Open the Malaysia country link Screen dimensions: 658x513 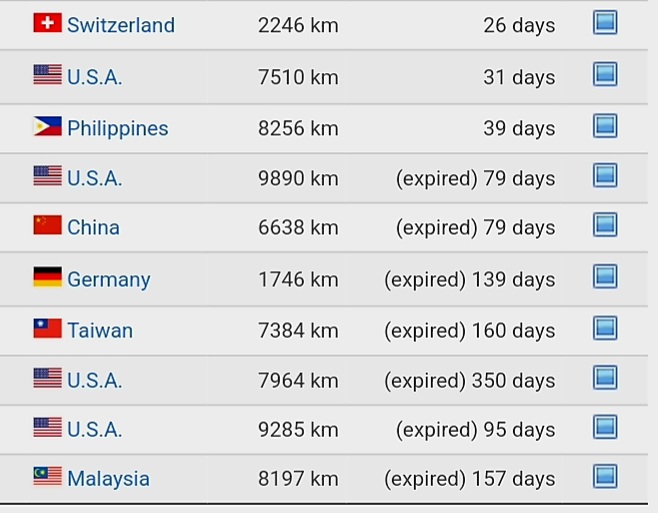tap(108, 479)
